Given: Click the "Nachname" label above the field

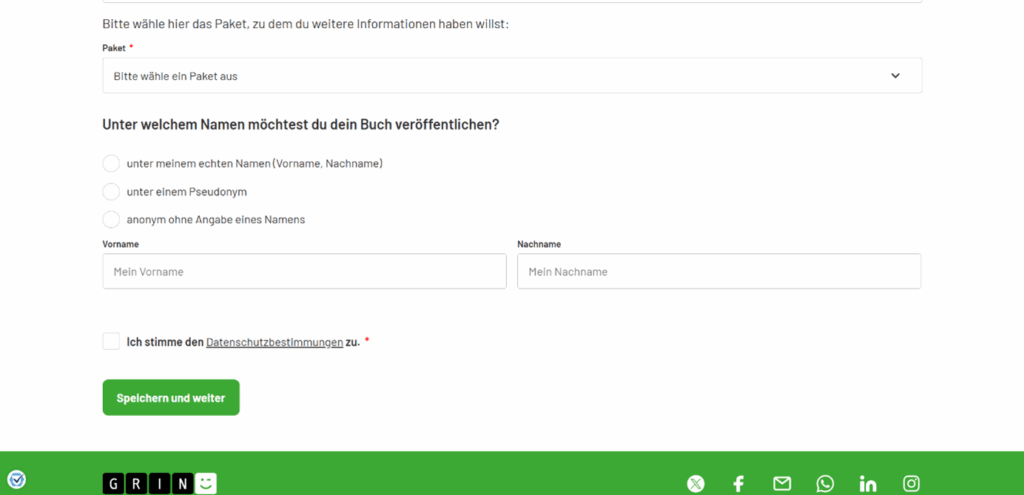Looking at the screenshot, I should pyautogui.click(x=538, y=244).
